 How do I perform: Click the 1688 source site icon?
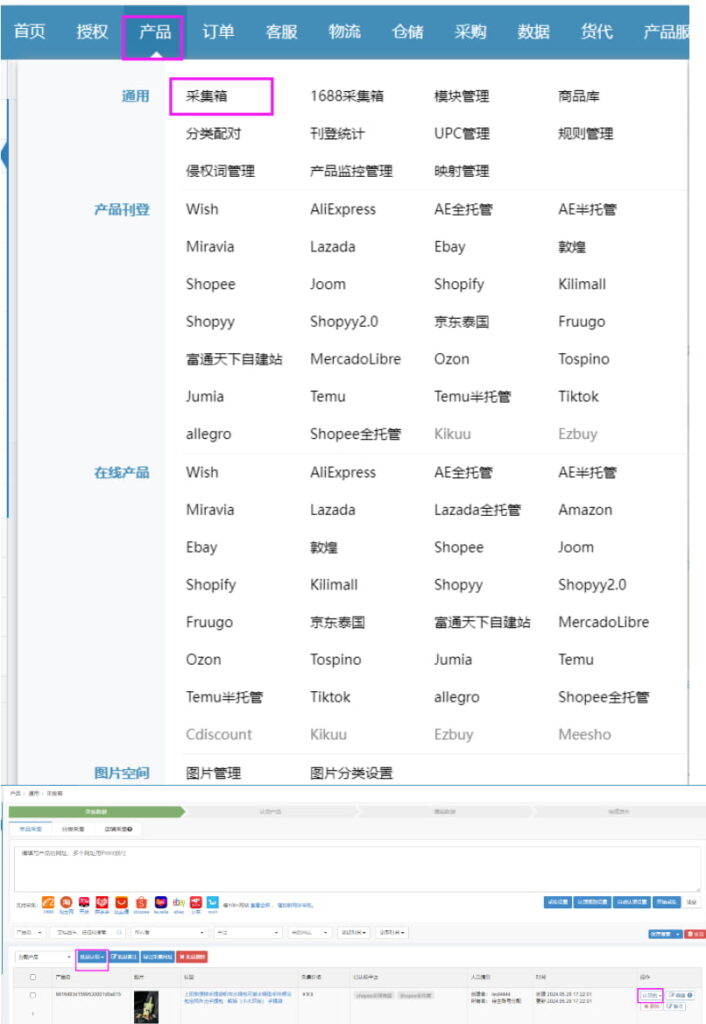tap(48, 903)
